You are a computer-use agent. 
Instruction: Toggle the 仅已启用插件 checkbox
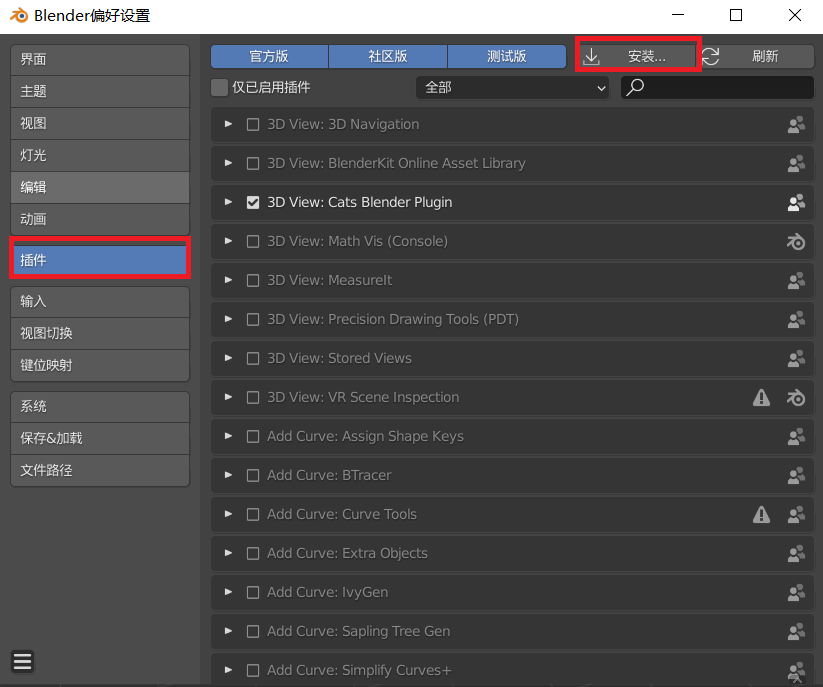click(219, 87)
